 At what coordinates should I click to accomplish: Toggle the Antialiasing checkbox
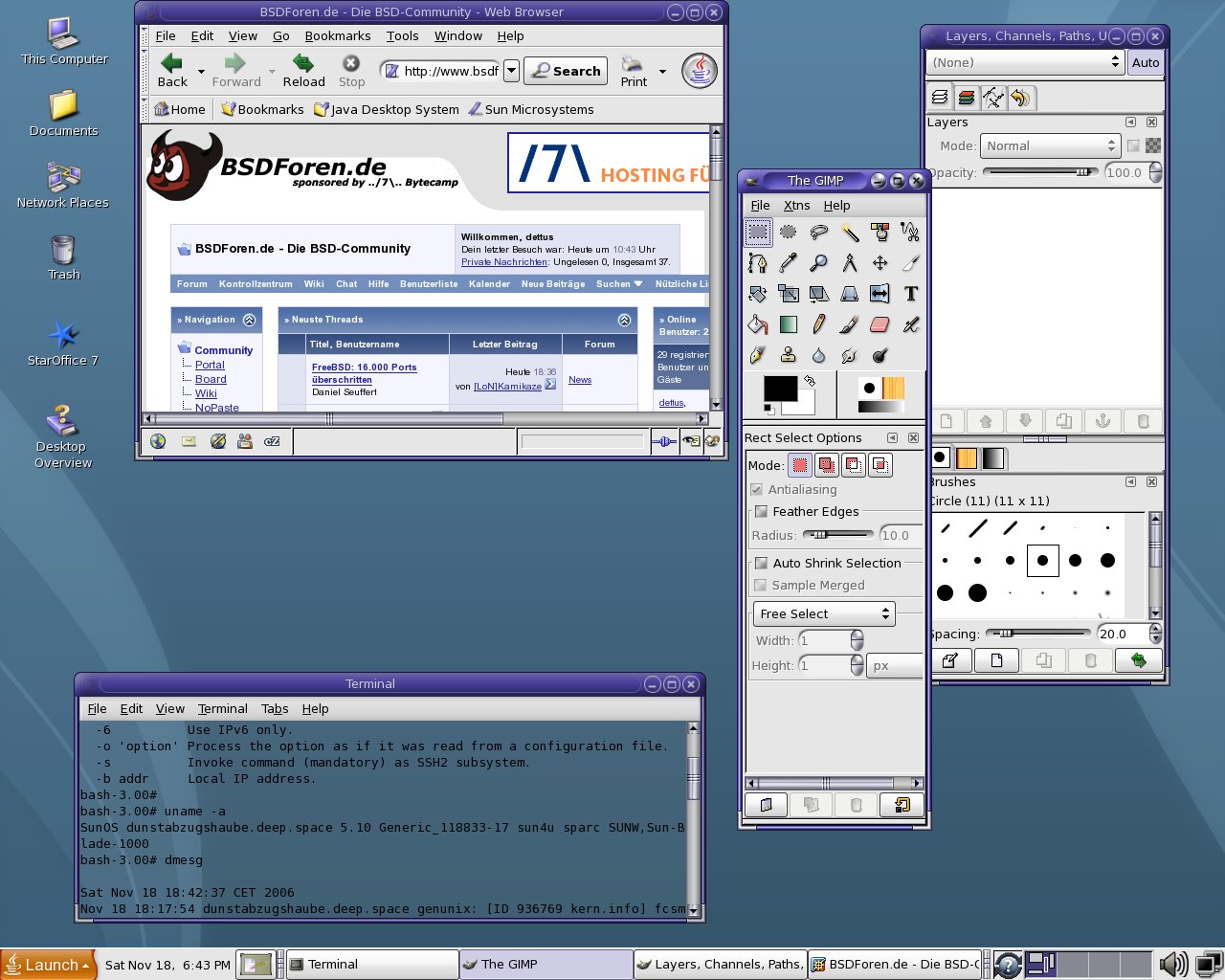(757, 489)
